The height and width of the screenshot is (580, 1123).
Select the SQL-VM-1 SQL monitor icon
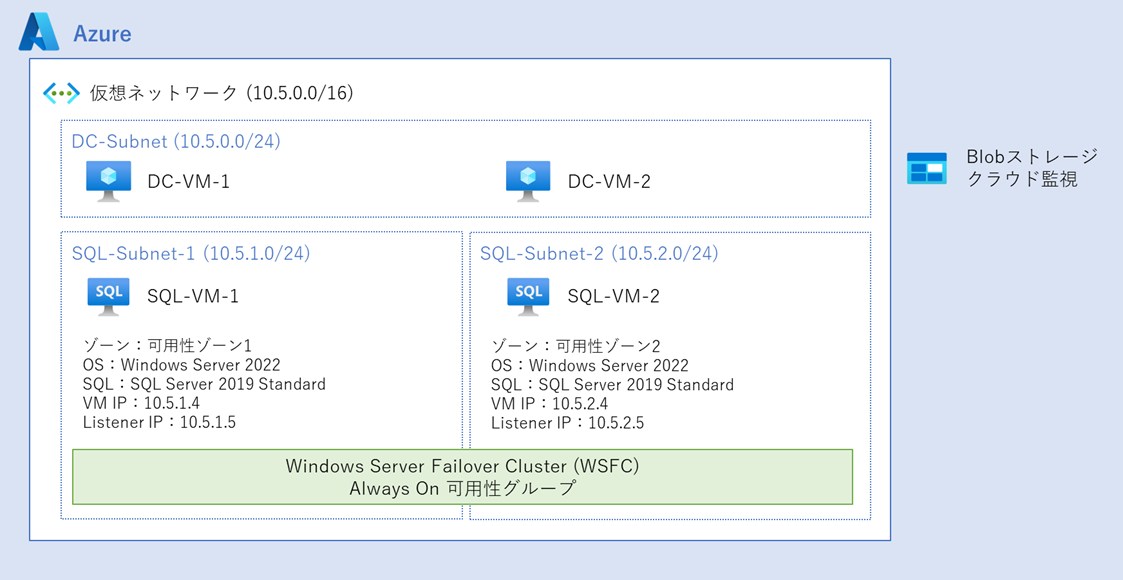[x=108, y=297]
